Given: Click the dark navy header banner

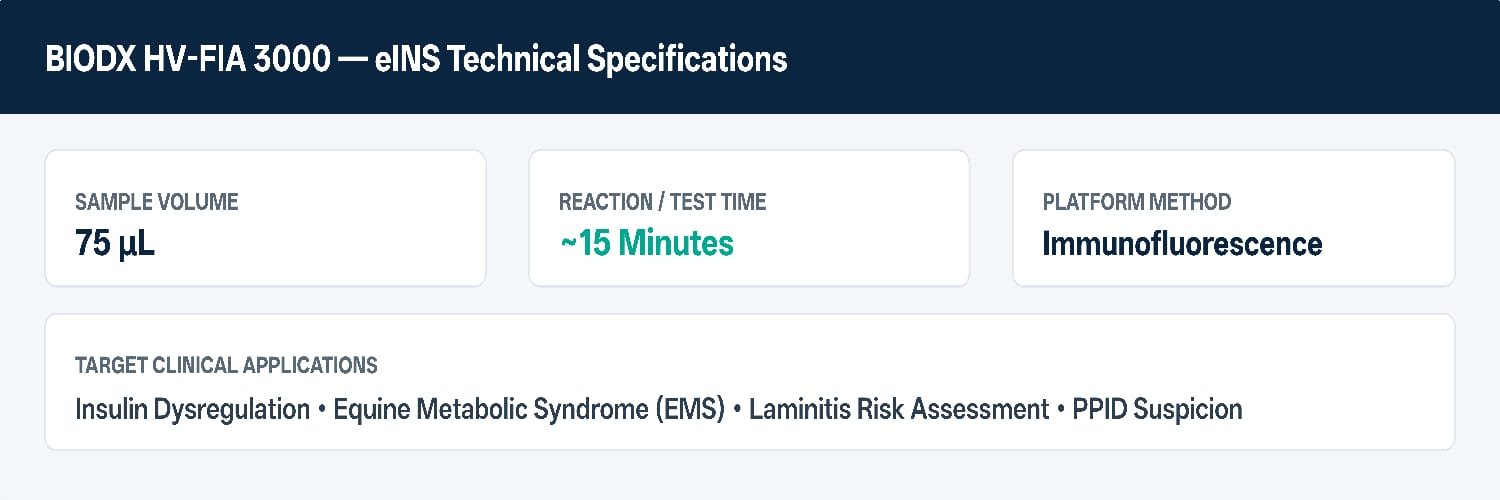Looking at the screenshot, I should (x=750, y=57).
